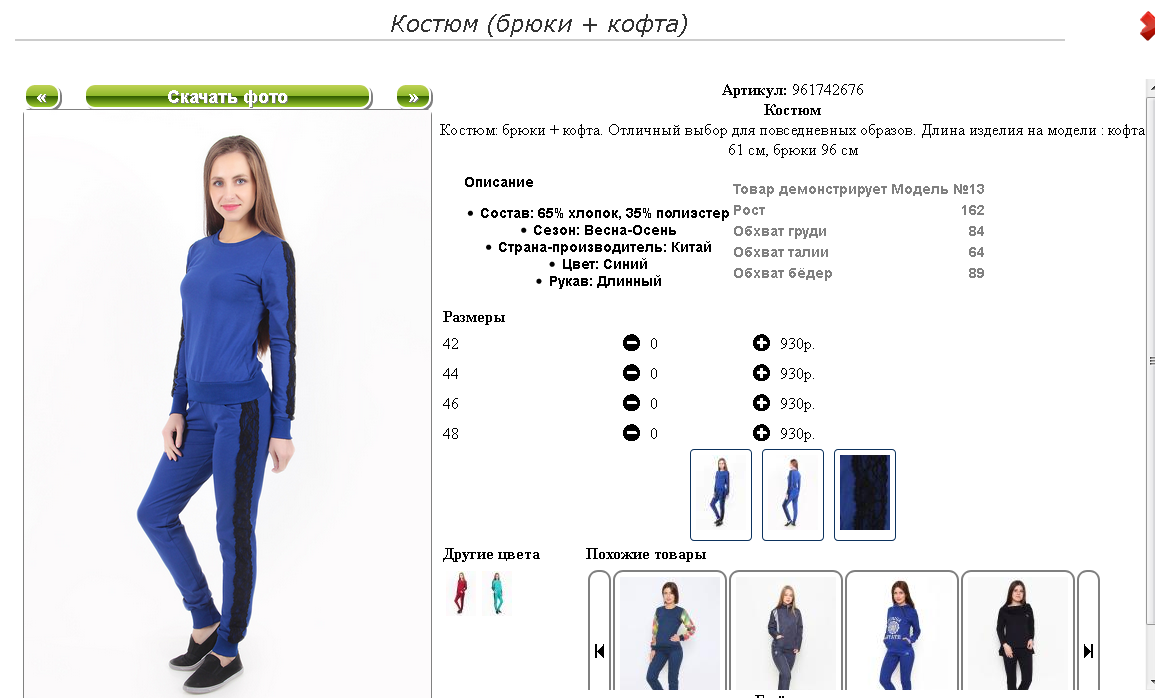This screenshot has width=1155, height=698.
Task: Increase quantity for size 42
Action: (761, 343)
